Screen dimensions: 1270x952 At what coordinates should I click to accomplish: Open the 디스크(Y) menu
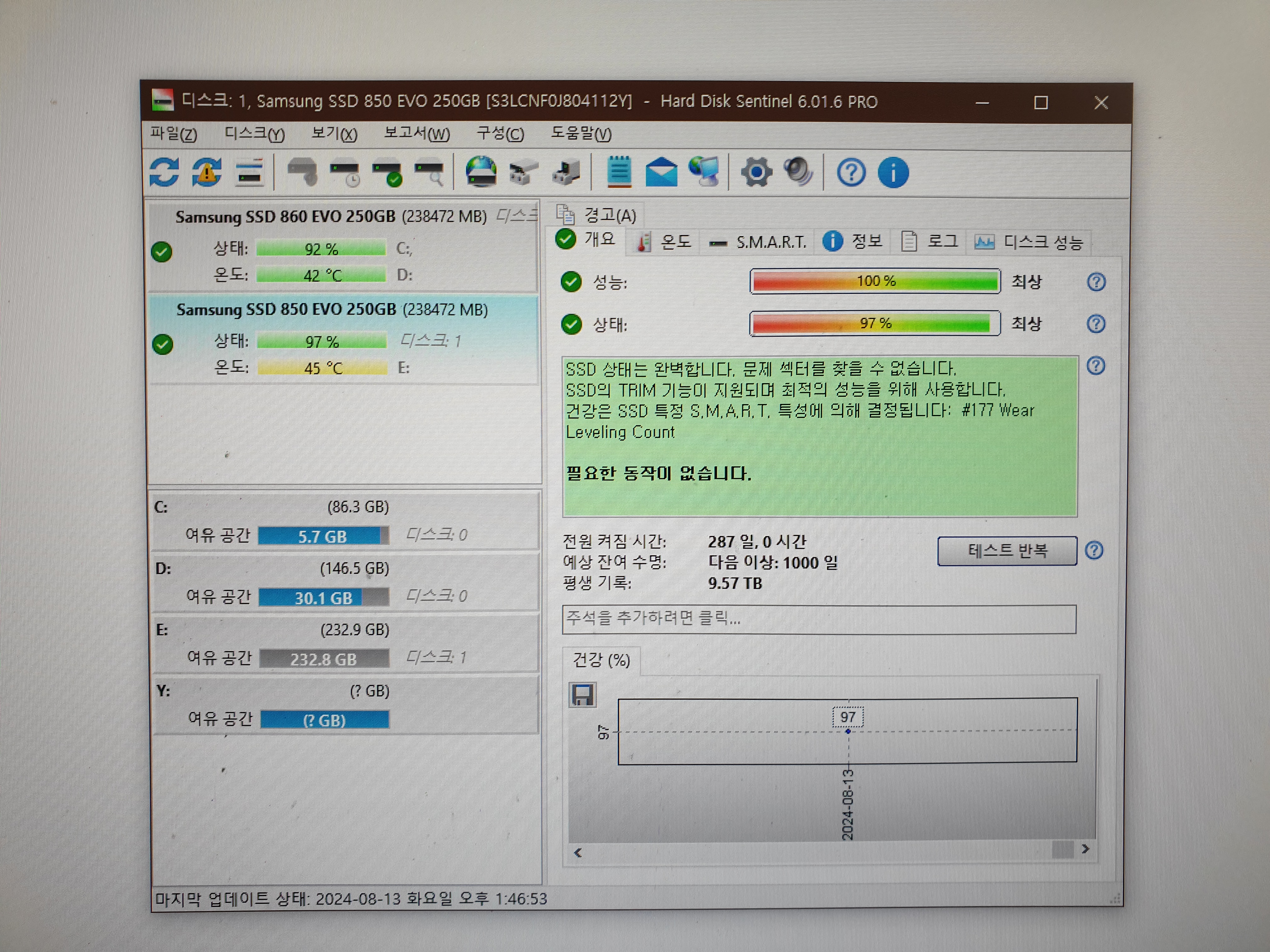point(254,134)
